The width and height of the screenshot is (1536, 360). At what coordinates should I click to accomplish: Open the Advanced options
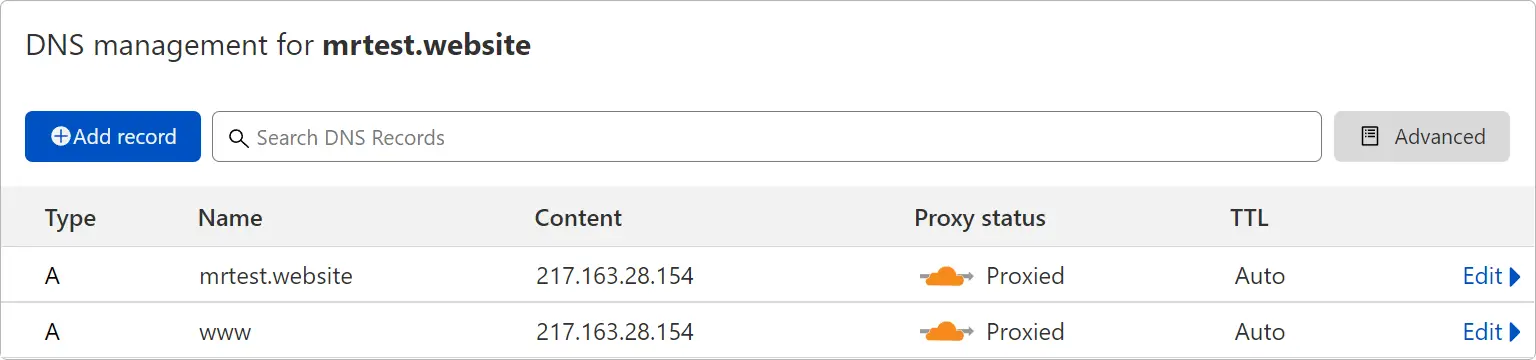[1422, 137]
